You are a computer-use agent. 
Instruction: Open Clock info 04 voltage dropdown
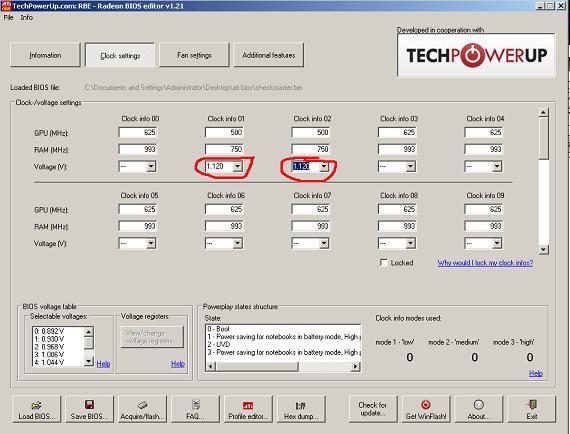coord(497,166)
